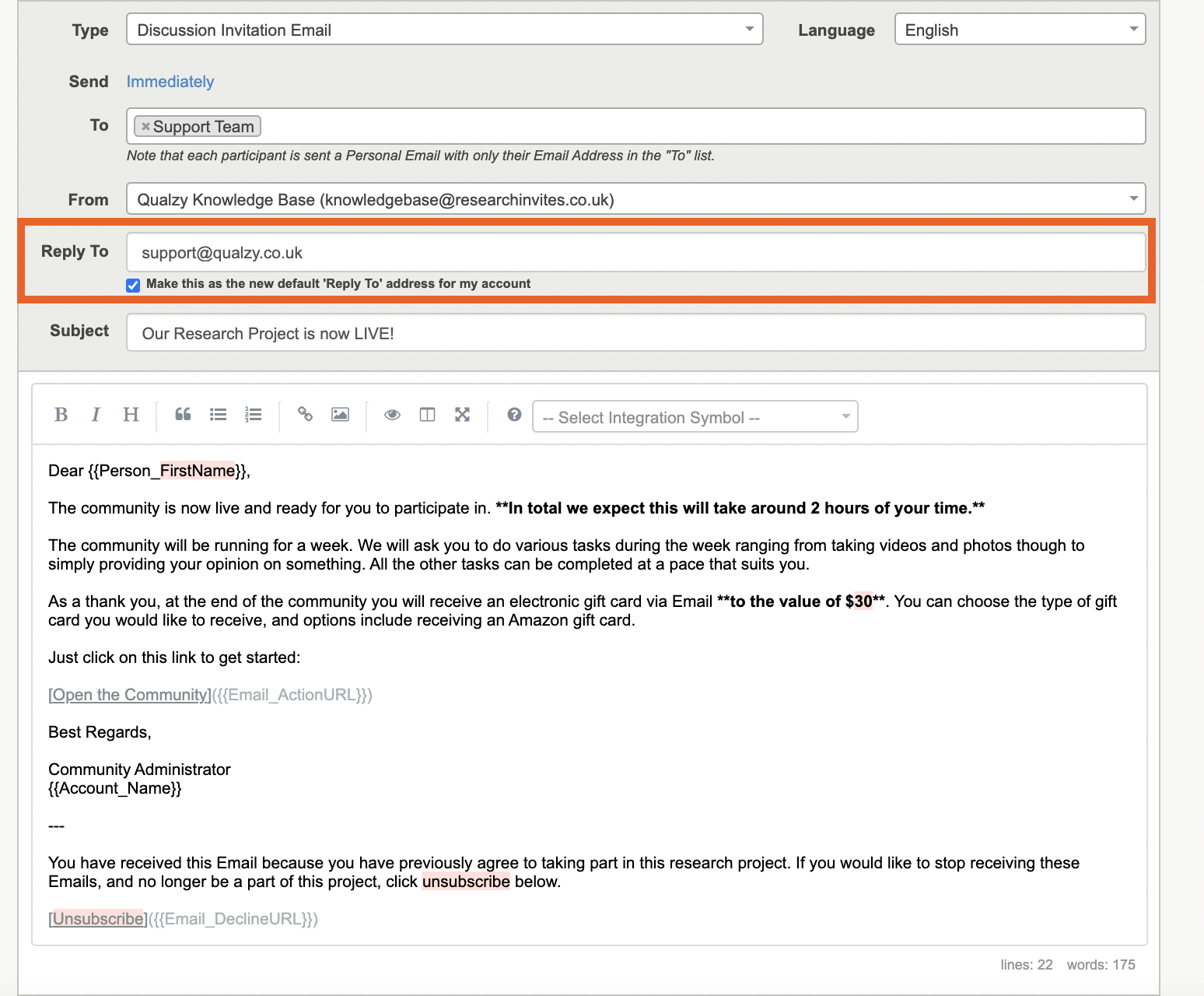Apply italic formatting from editor toolbar
Image resolution: width=1204 pixels, height=996 pixels.
point(96,415)
